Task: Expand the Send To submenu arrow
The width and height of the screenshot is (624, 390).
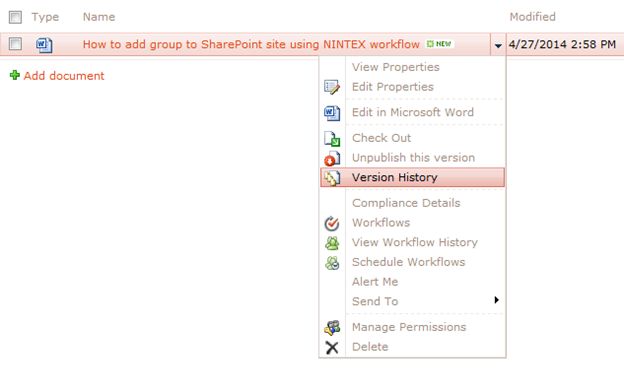Action: pyautogui.click(x=496, y=300)
